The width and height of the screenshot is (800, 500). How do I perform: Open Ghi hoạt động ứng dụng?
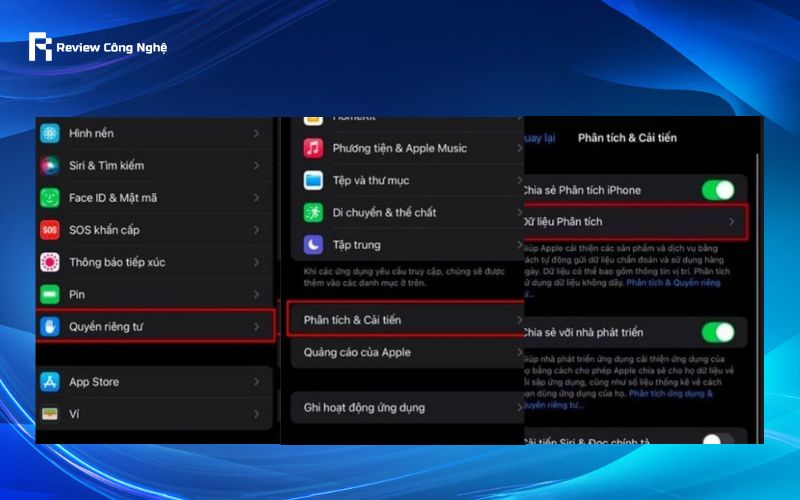(x=407, y=407)
